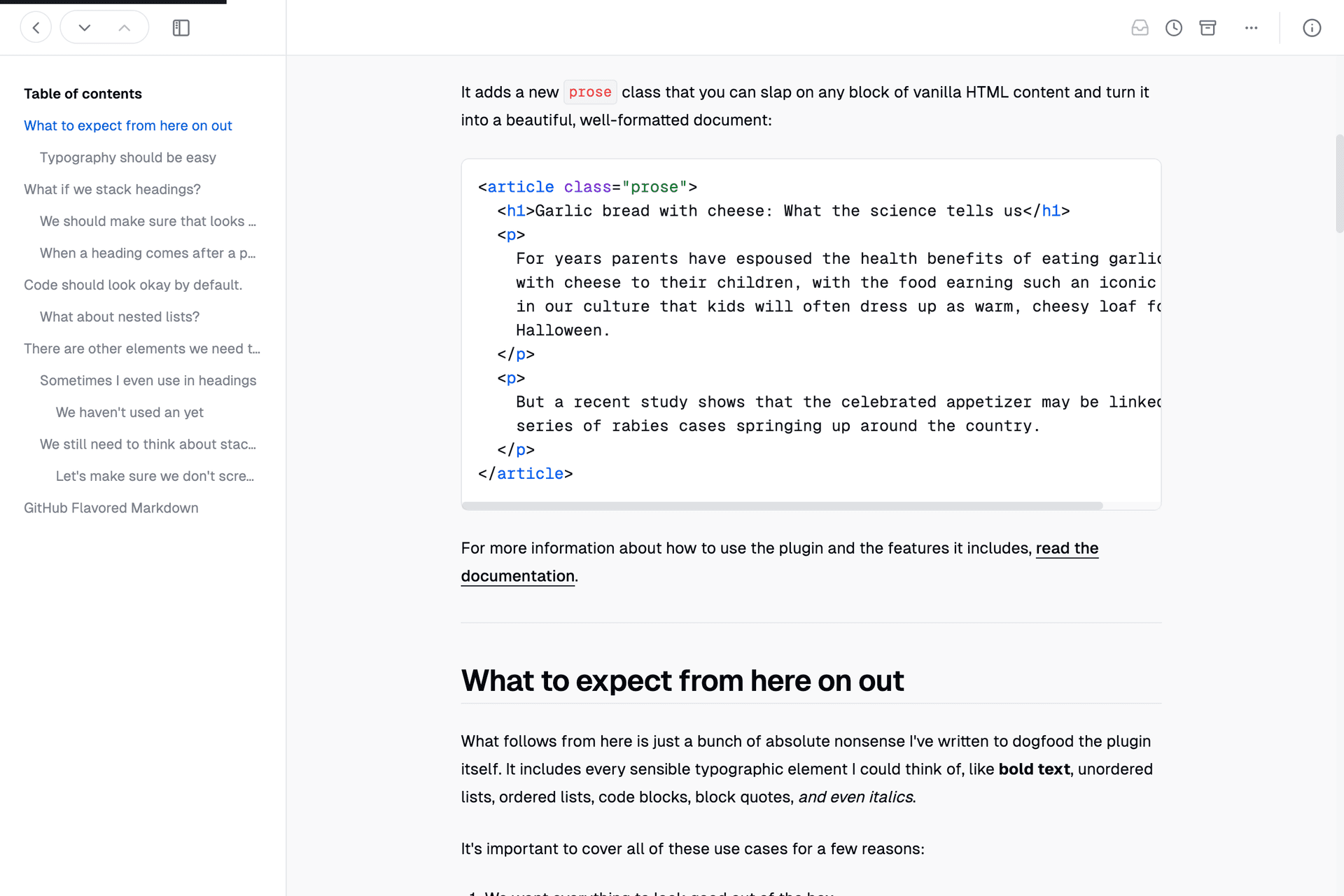Go to "What if we stack headings?" section
Screen dimensions: 1344x896
[112, 190]
